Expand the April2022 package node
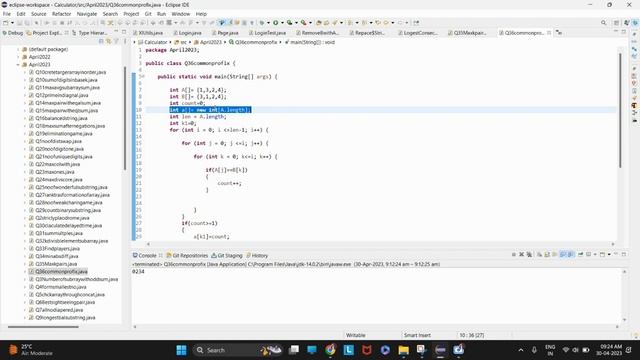The height and width of the screenshot is (360, 640). (x=18, y=57)
